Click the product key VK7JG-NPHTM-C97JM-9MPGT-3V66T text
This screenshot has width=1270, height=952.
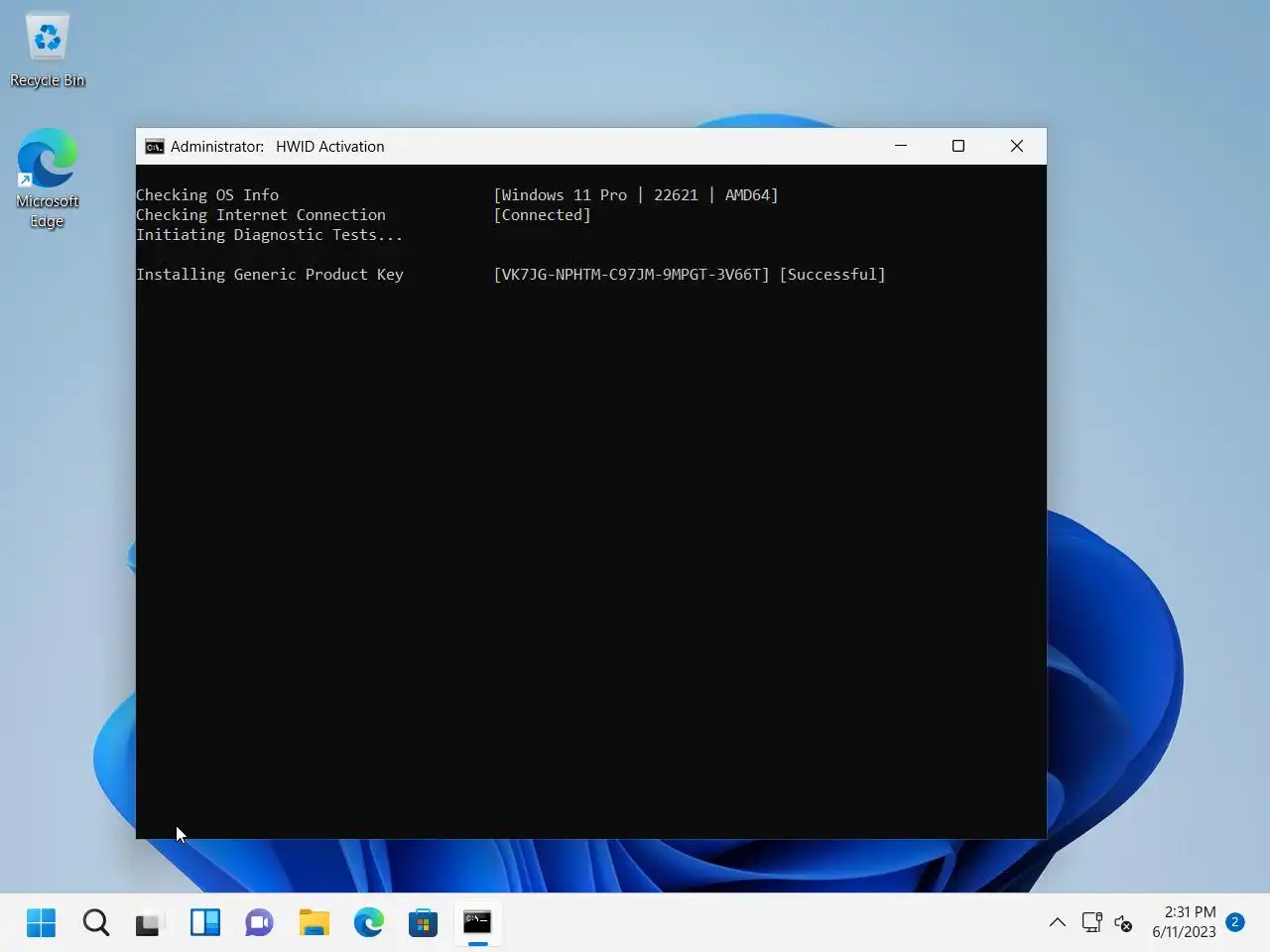pyautogui.click(x=631, y=275)
